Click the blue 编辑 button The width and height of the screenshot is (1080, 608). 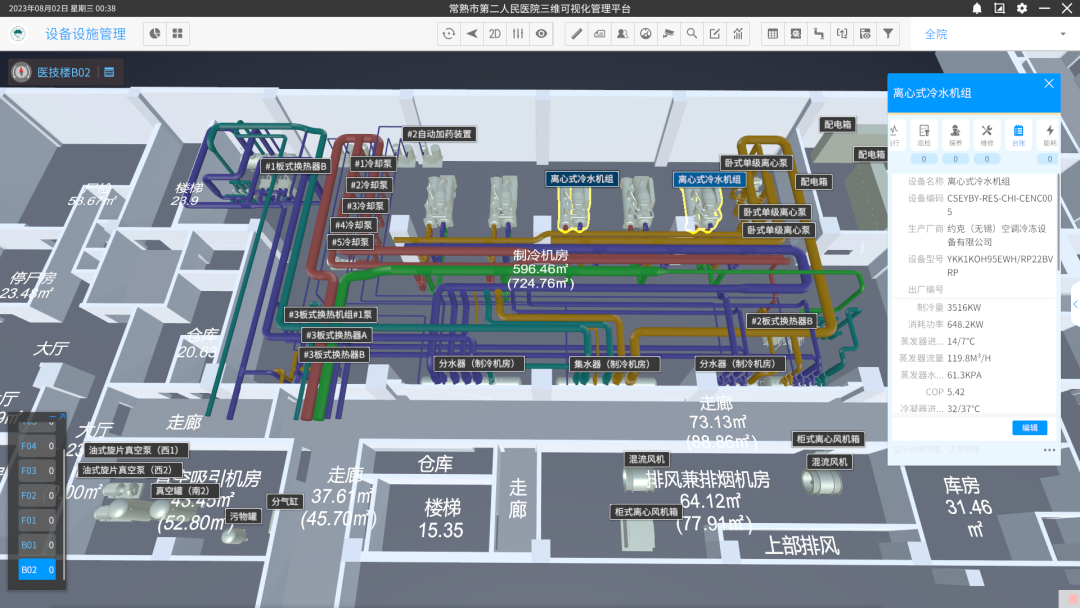coord(1029,428)
